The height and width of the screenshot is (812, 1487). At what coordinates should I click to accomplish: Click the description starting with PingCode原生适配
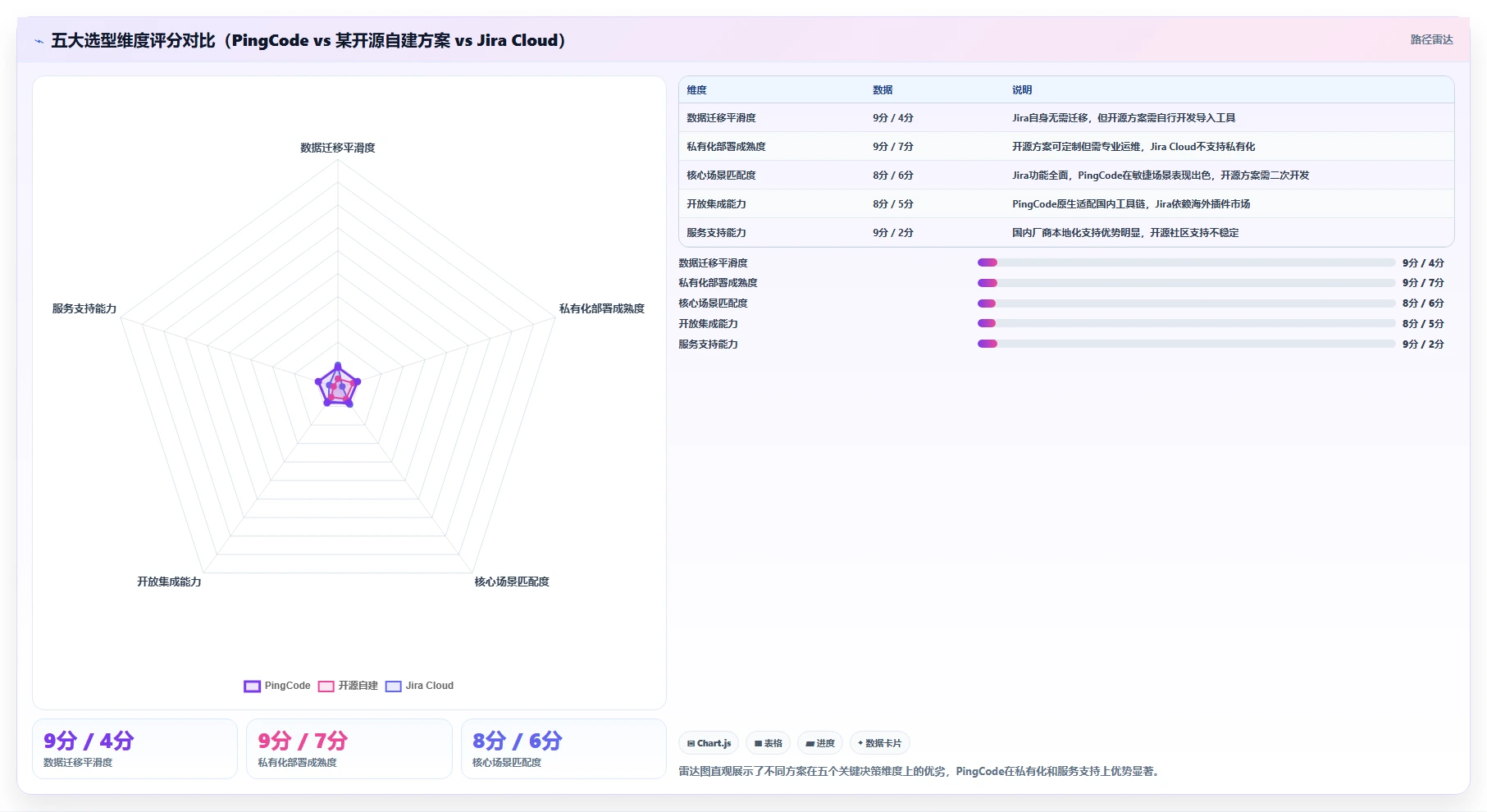(x=1131, y=204)
